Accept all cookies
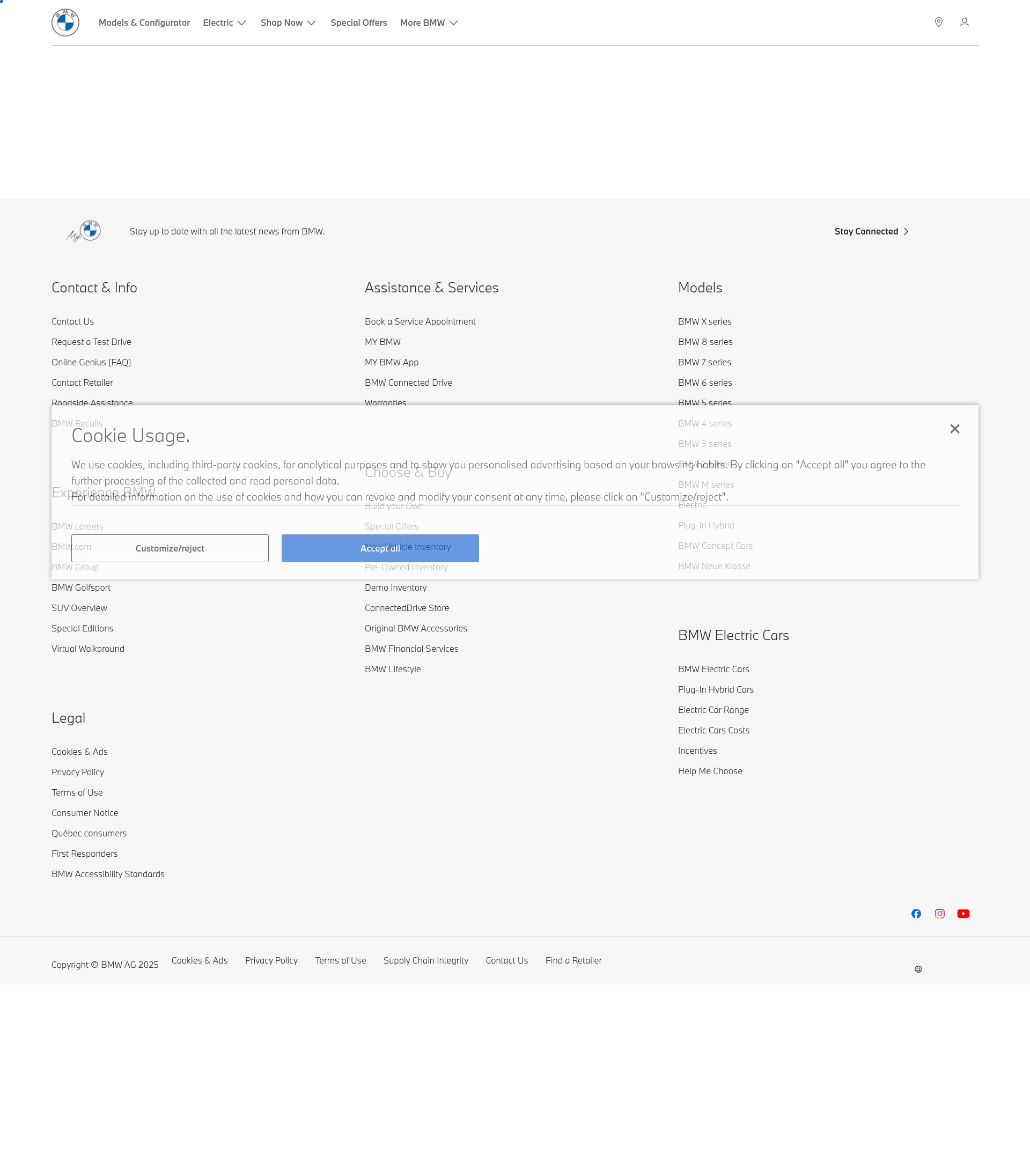The height and width of the screenshot is (1176, 1030). click(x=380, y=548)
